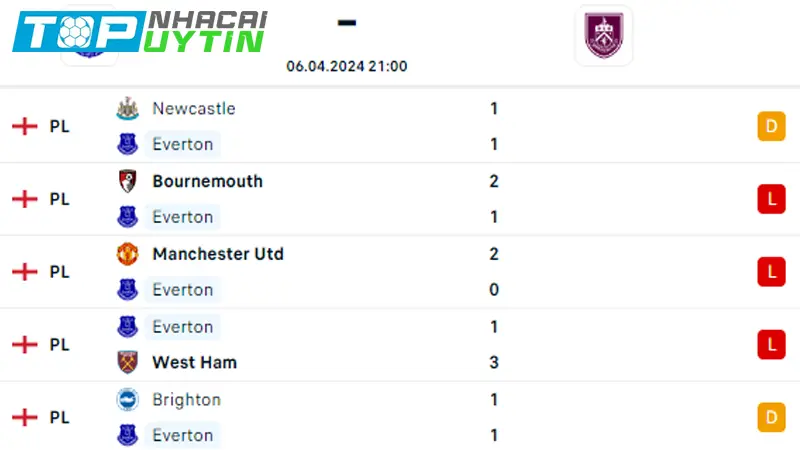Select the Brighton team name
This screenshot has width=800, height=450.
(186, 399)
